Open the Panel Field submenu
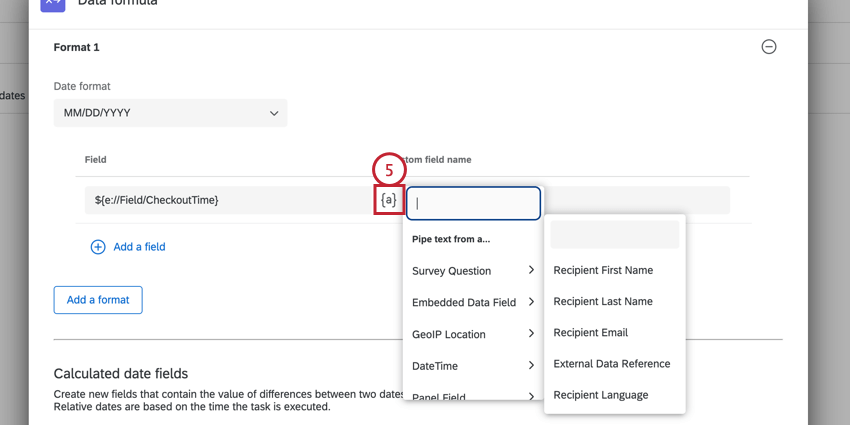This screenshot has height=425, width=850. [x=473, y=396]
